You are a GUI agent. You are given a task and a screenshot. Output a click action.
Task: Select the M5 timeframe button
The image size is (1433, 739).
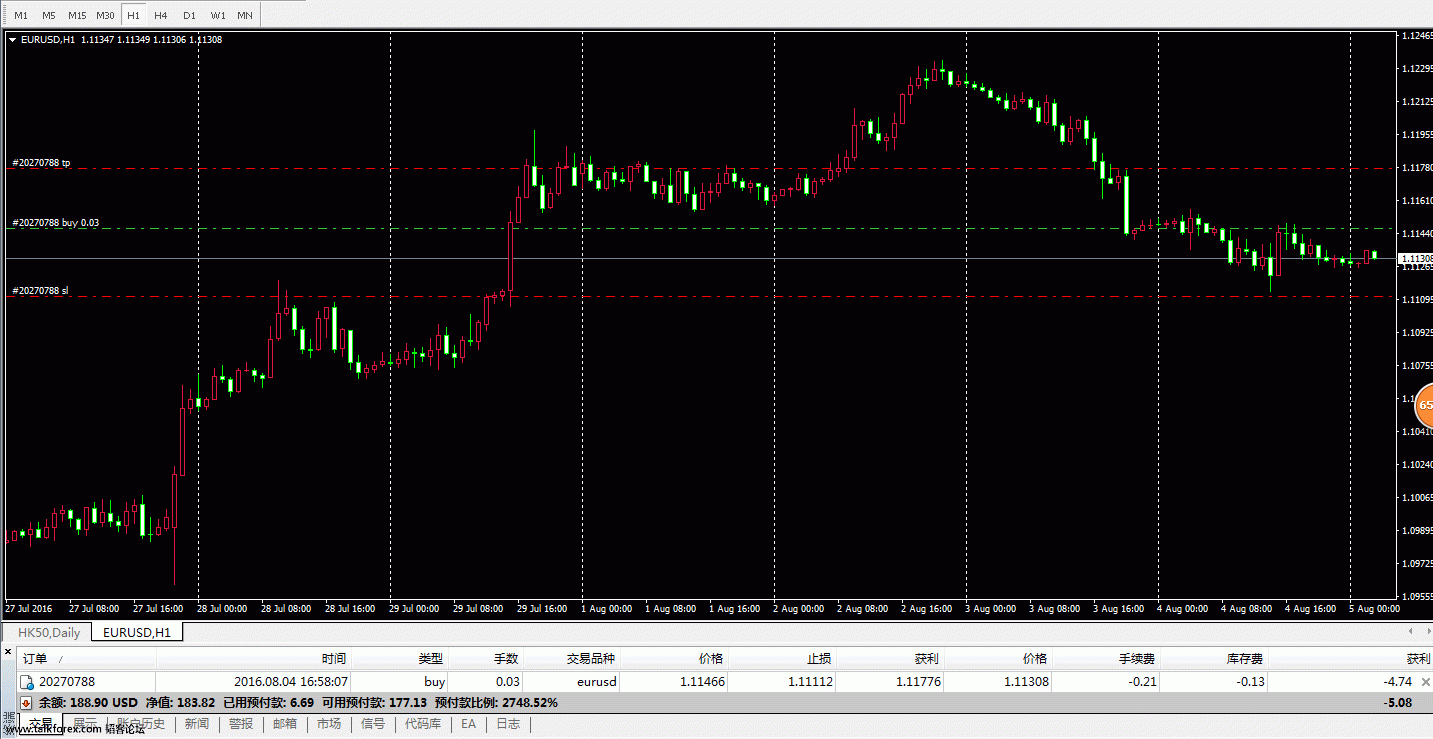point(49,15)
